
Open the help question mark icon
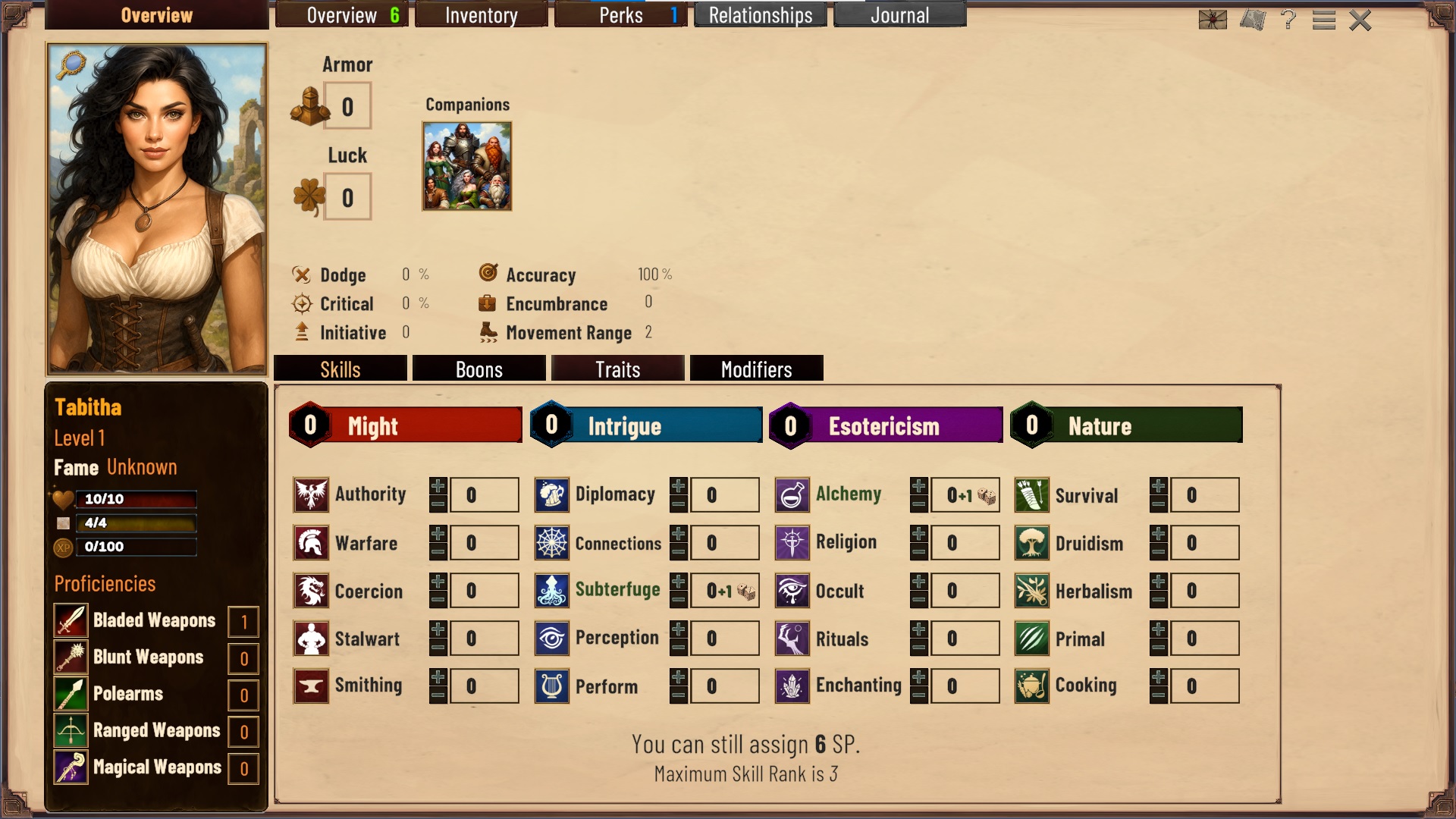1288,20
